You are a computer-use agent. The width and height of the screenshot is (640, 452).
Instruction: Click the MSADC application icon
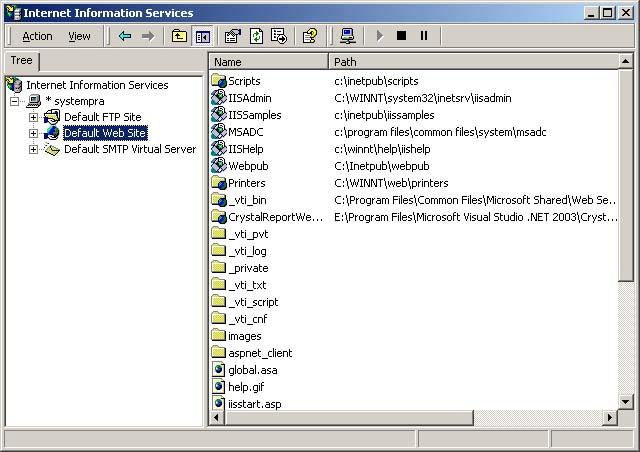219,131
